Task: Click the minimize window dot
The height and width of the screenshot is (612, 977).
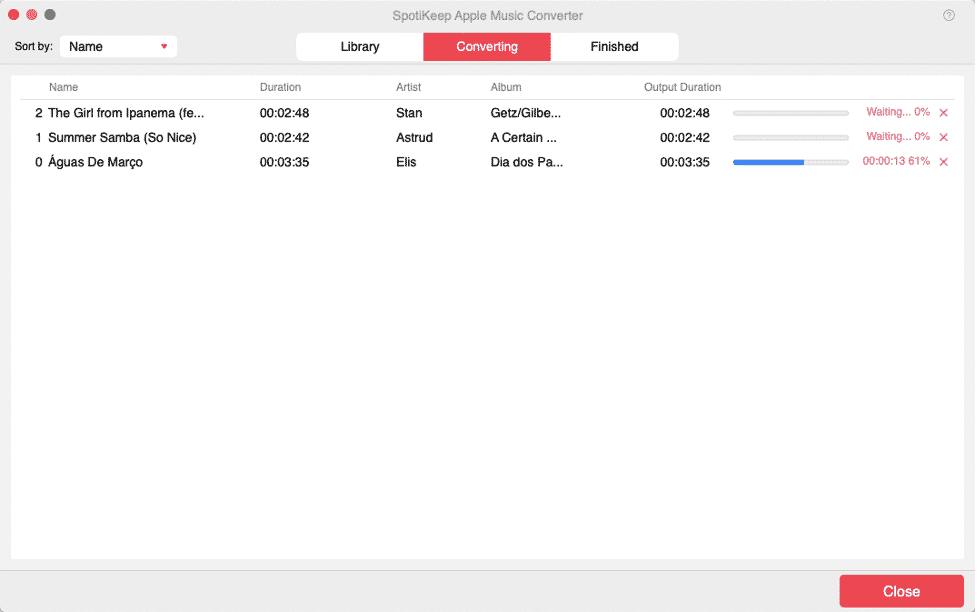Action: [32, 15]
